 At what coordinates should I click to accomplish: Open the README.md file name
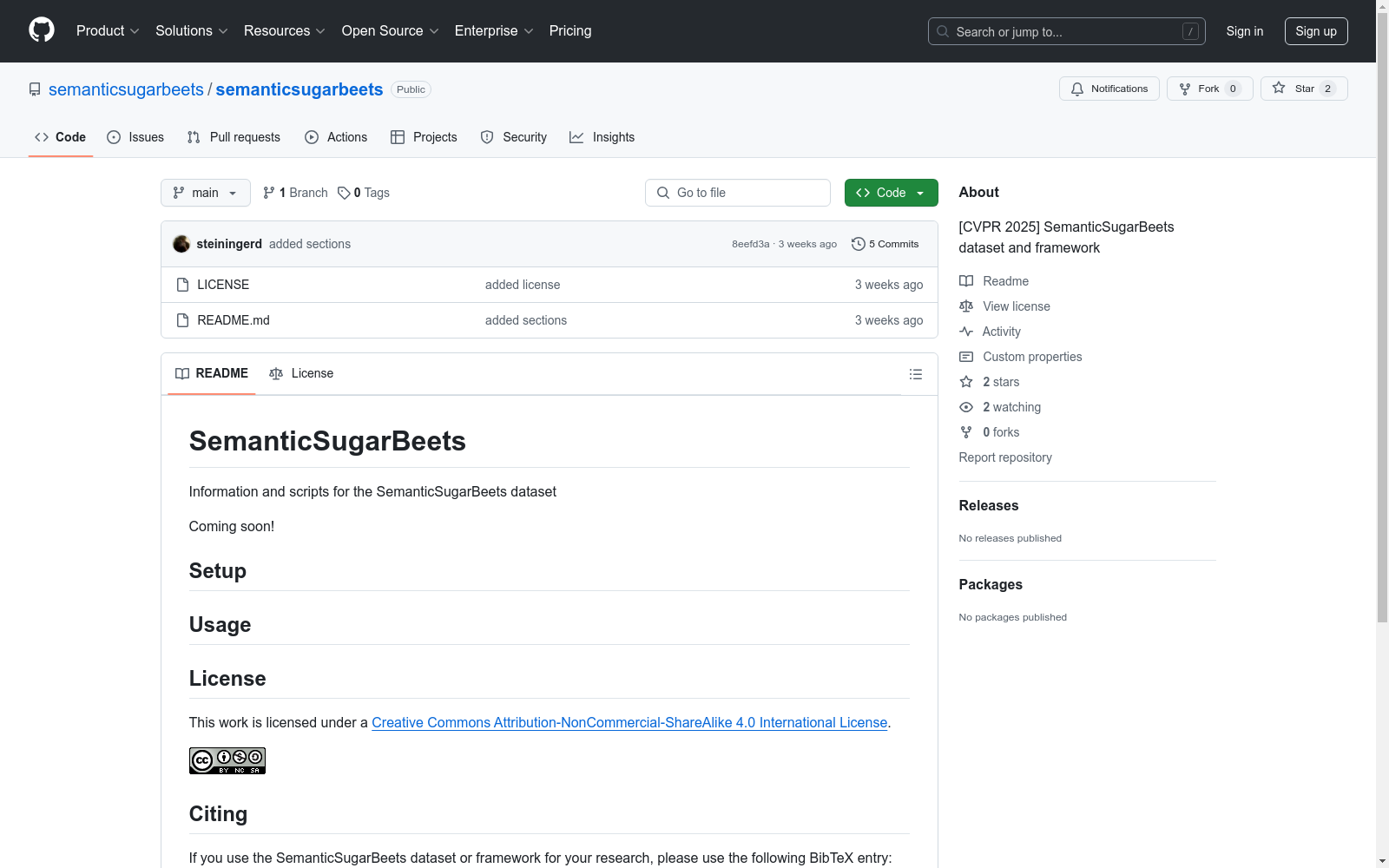pyautogui.click(x=234, y=320)
